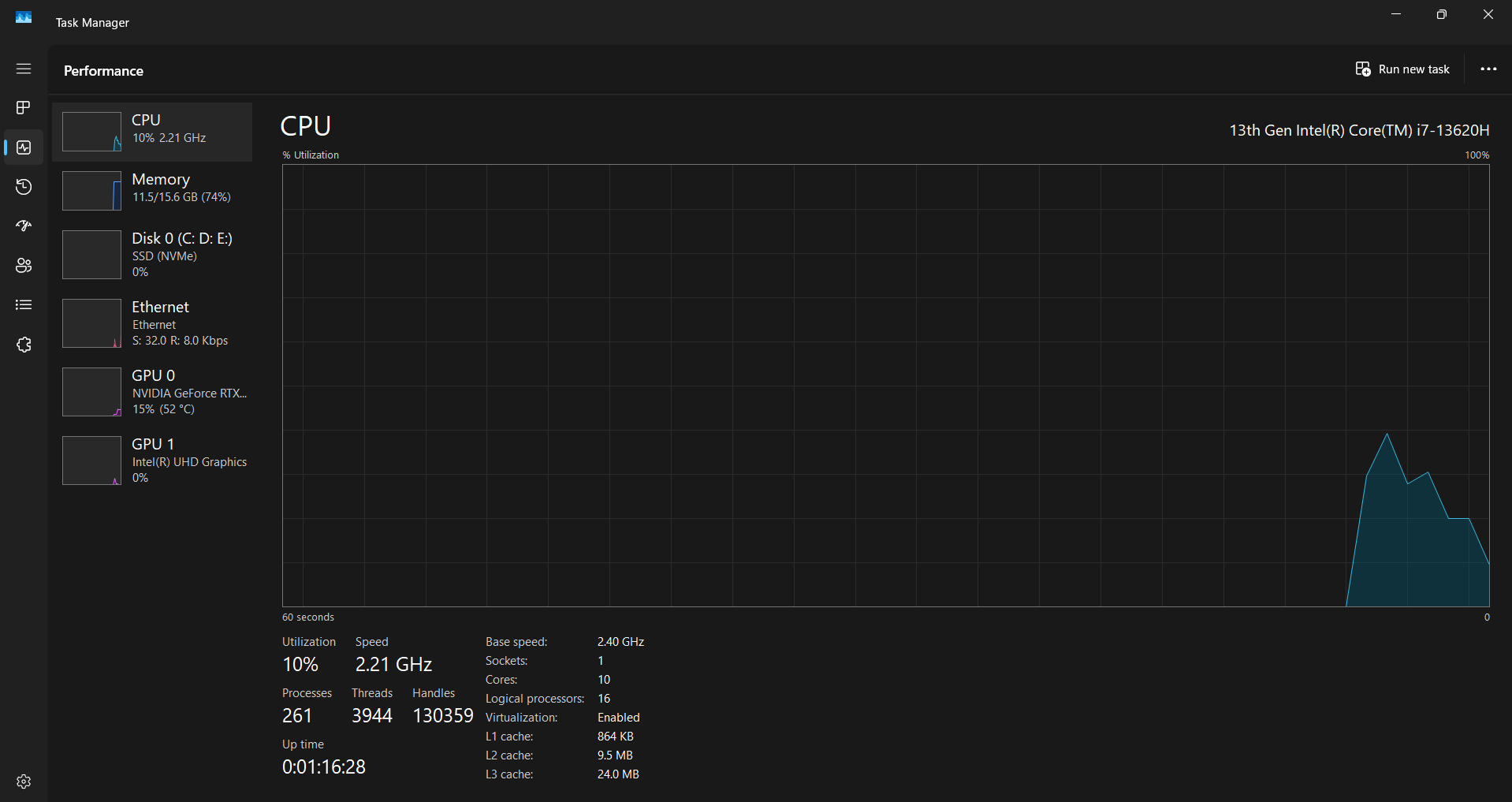Image resolution: width=1512 pixels, height=802 pixels.
Task: Open the Details list page
Action: [x=24, y=305]
